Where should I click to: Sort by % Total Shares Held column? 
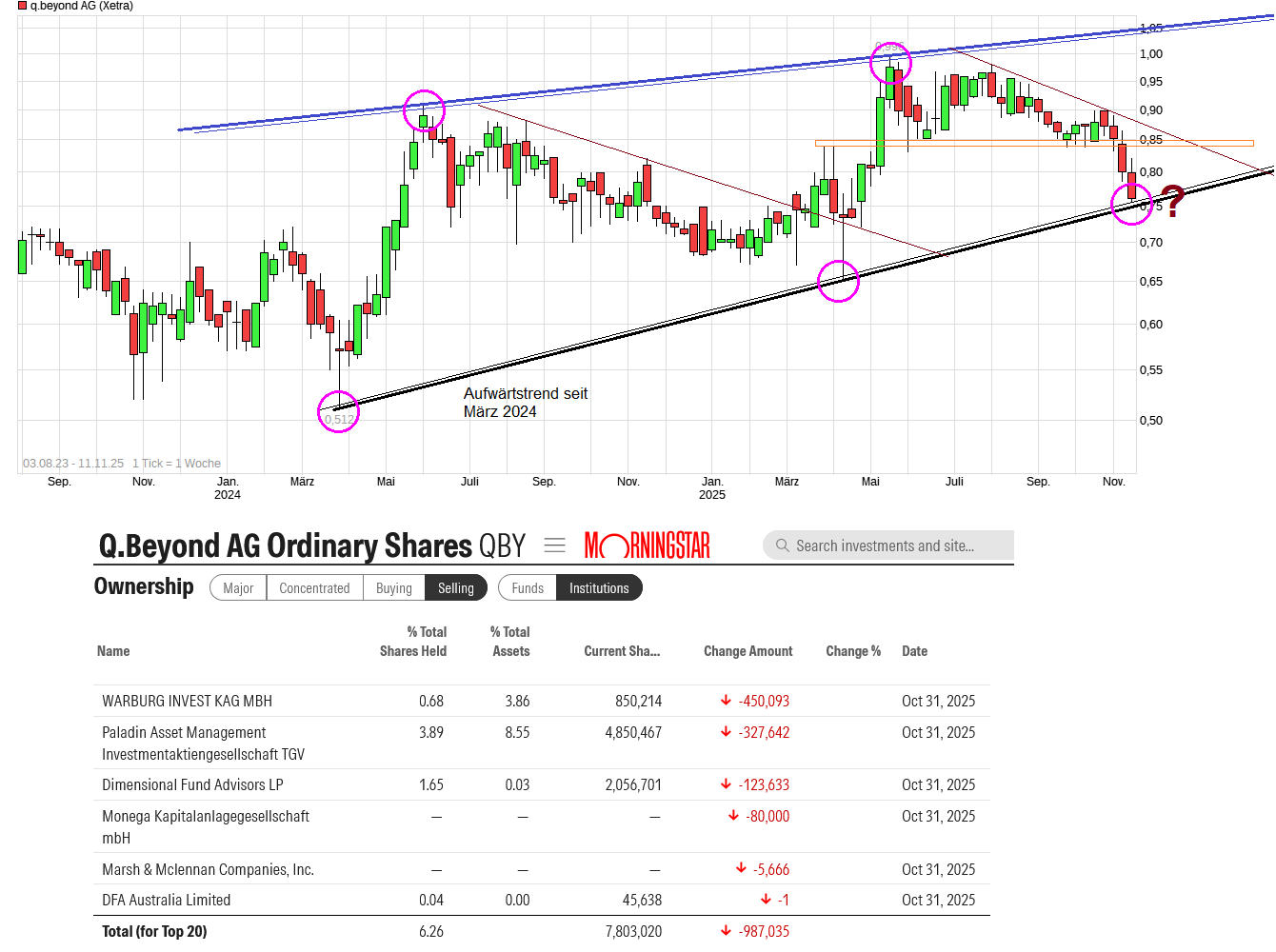coord(413,642)
